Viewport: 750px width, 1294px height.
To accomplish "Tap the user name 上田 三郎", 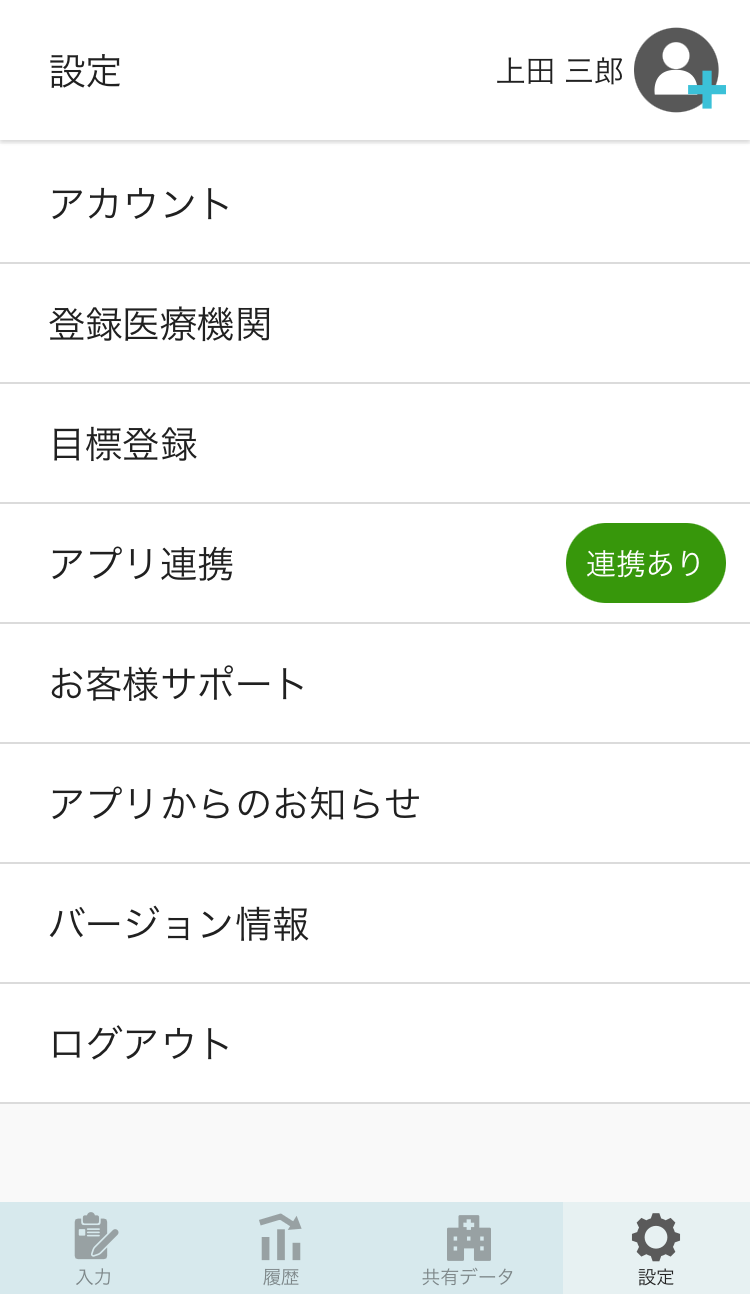I will click(x=560, y=71).
